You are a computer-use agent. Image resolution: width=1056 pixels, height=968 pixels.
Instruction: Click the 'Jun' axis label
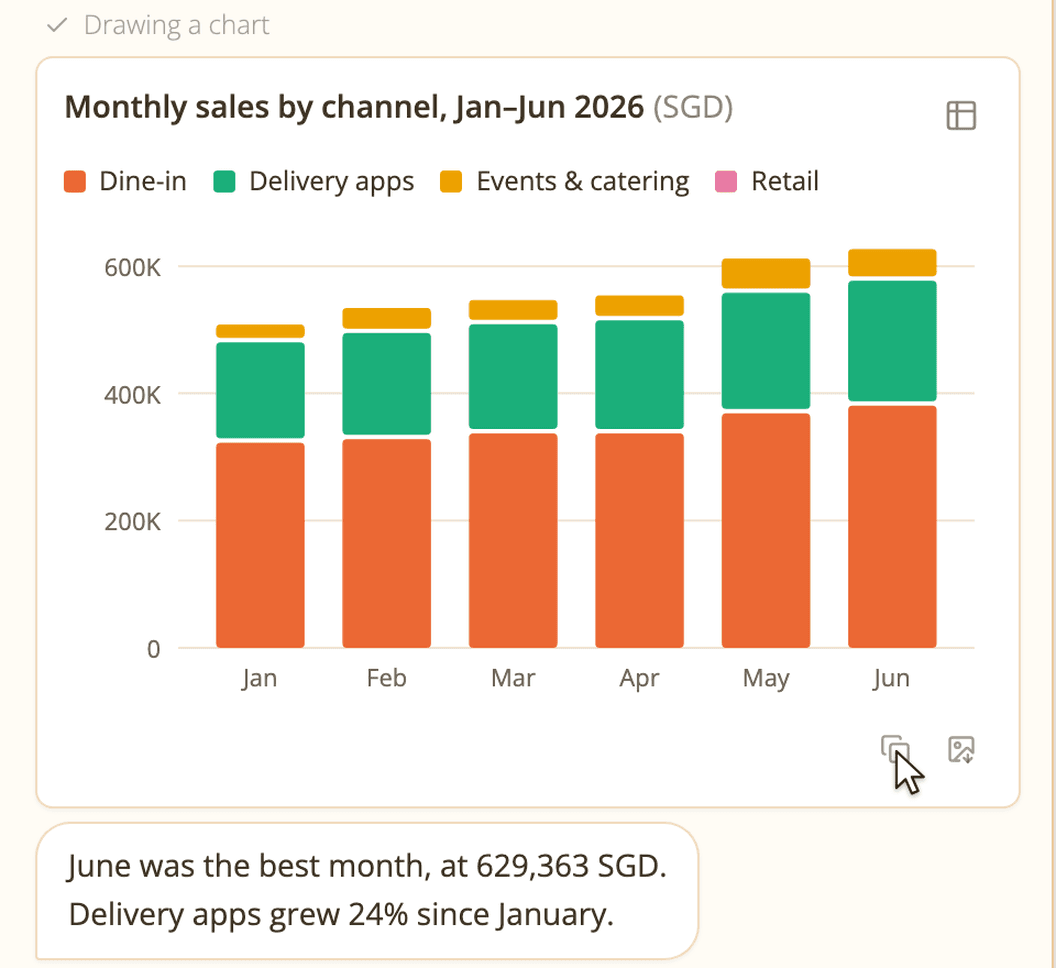coord(892,678)
